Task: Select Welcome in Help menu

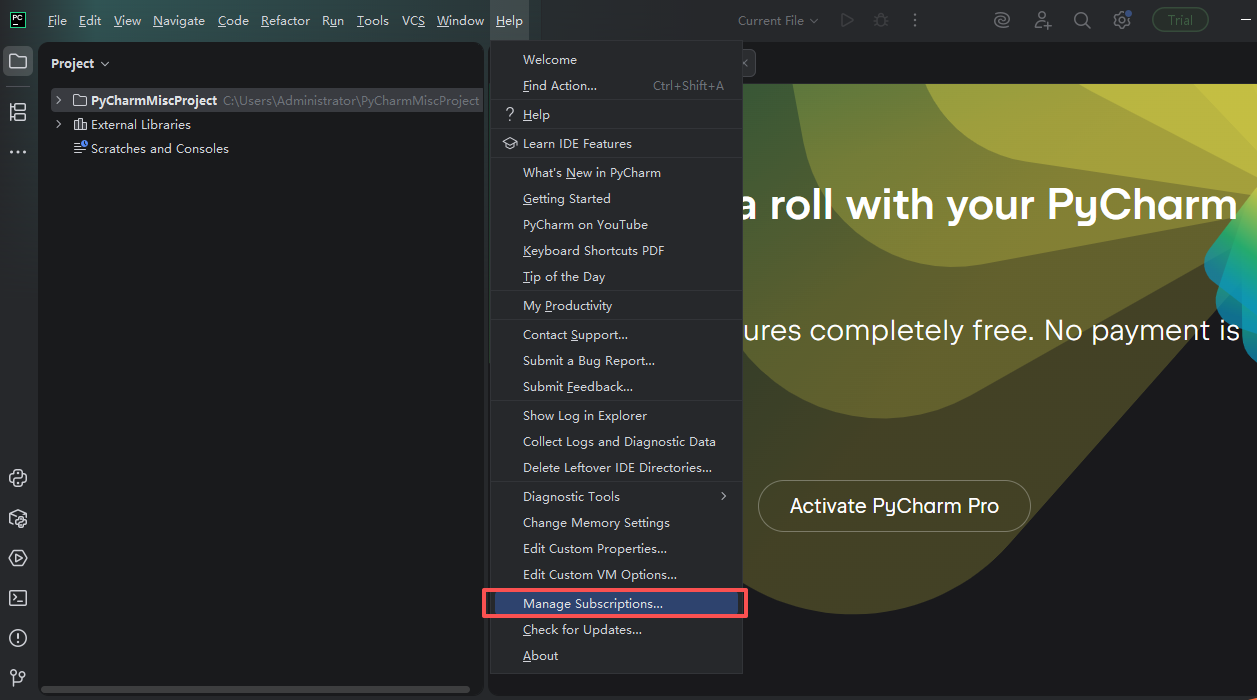Action: click(616, 60)
